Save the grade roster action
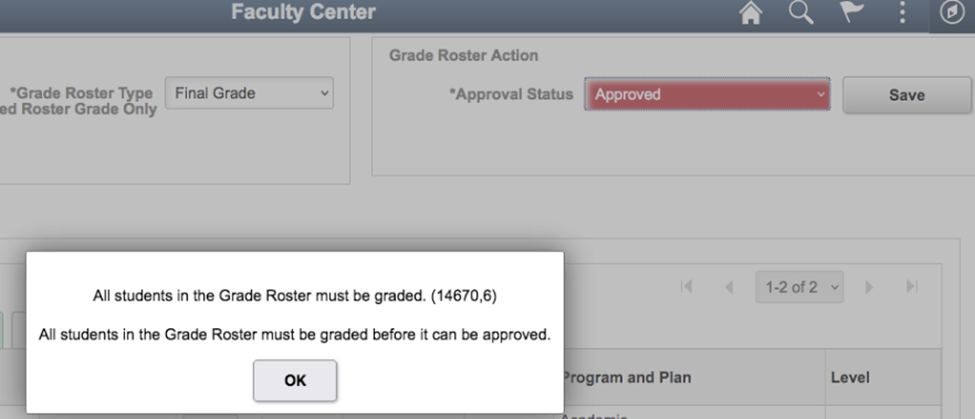Viewport: 975px width, 419px height. pos(907,95)
